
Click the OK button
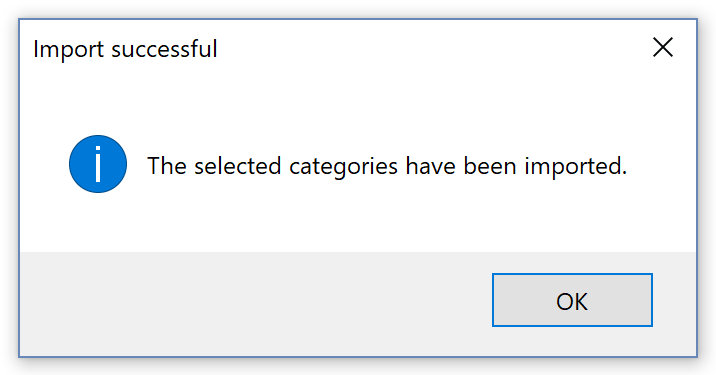tap(572, 300)
